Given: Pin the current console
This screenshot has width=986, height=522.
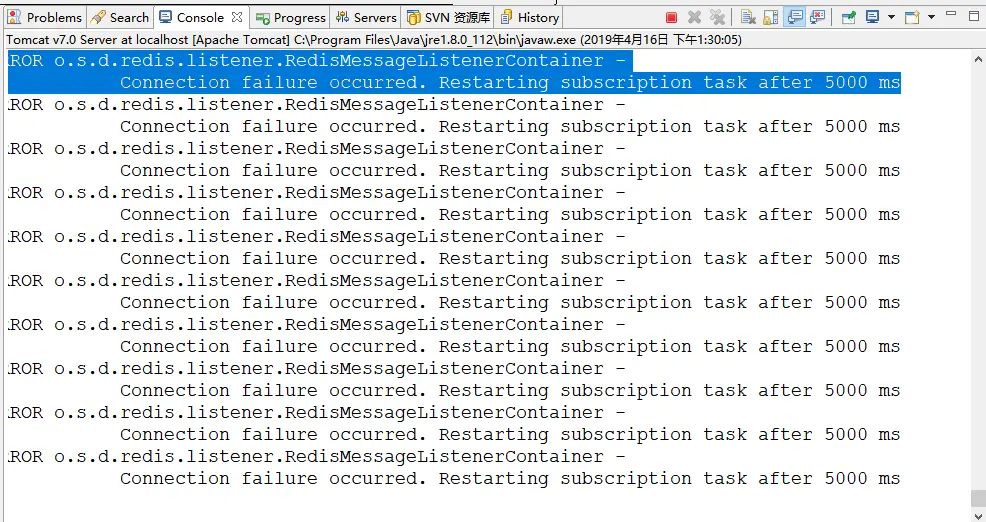Looking at the screenshot, I should tap(848, 18).
